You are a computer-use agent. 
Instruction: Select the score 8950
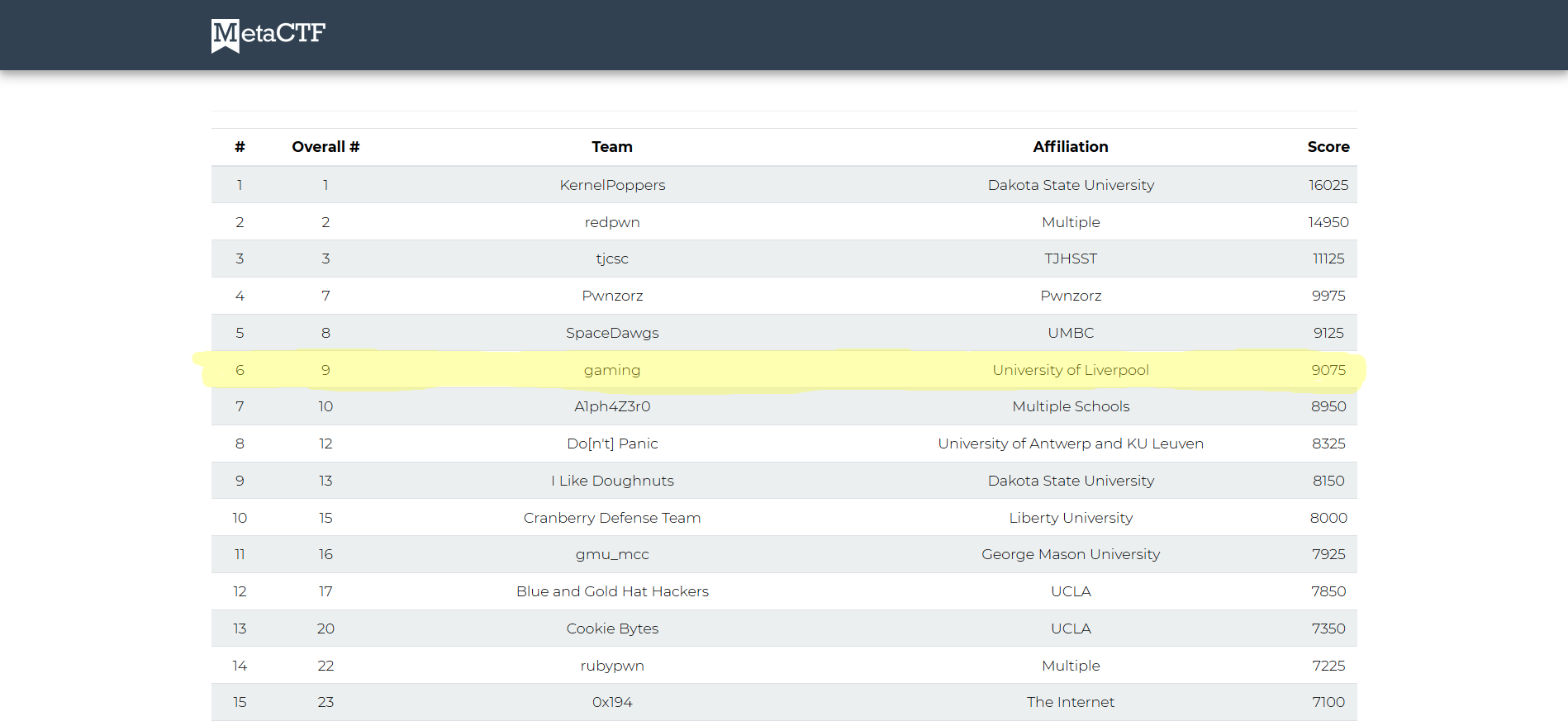(x=1328, y=406)
